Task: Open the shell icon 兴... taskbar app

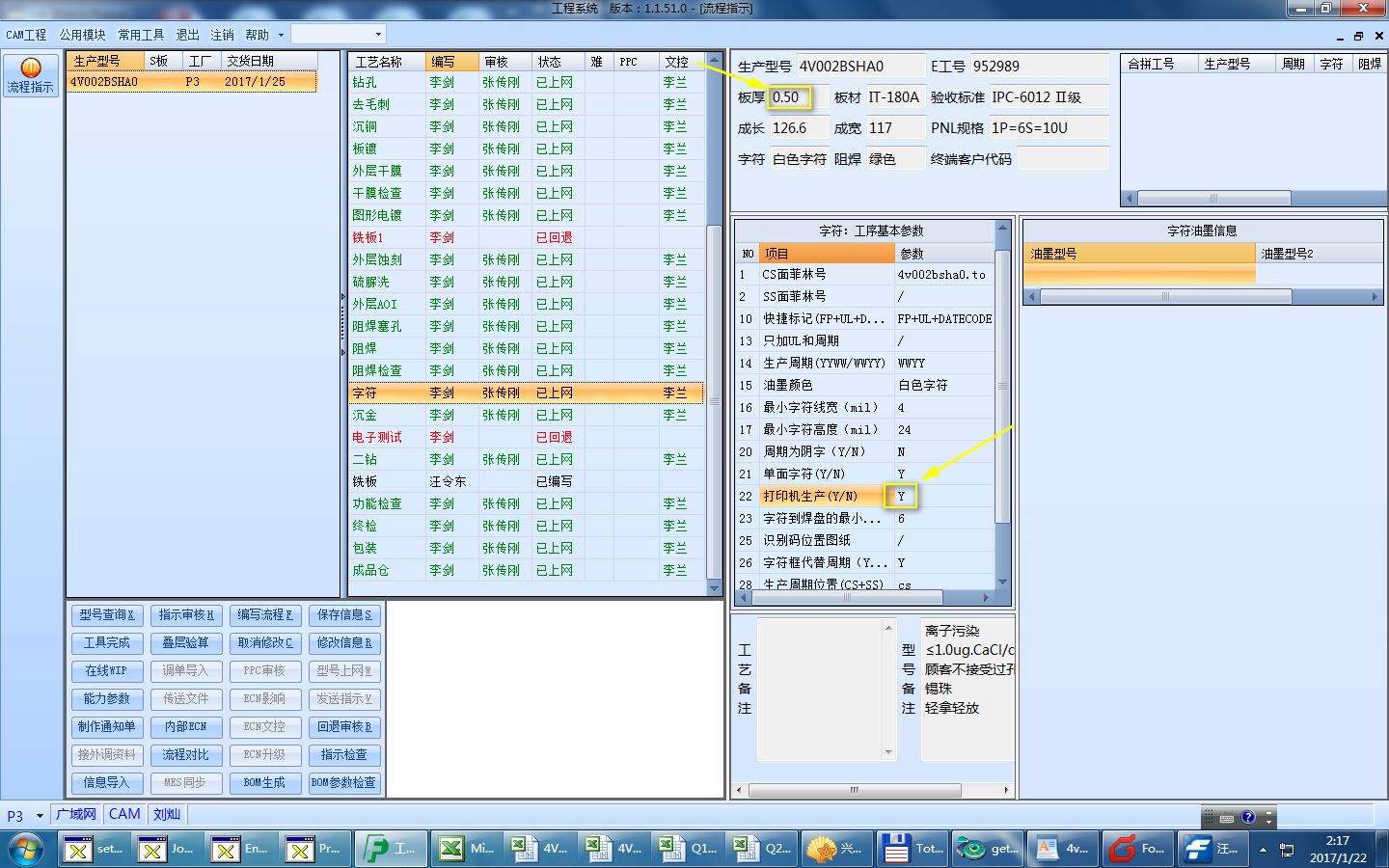Action: coord(835,849)
